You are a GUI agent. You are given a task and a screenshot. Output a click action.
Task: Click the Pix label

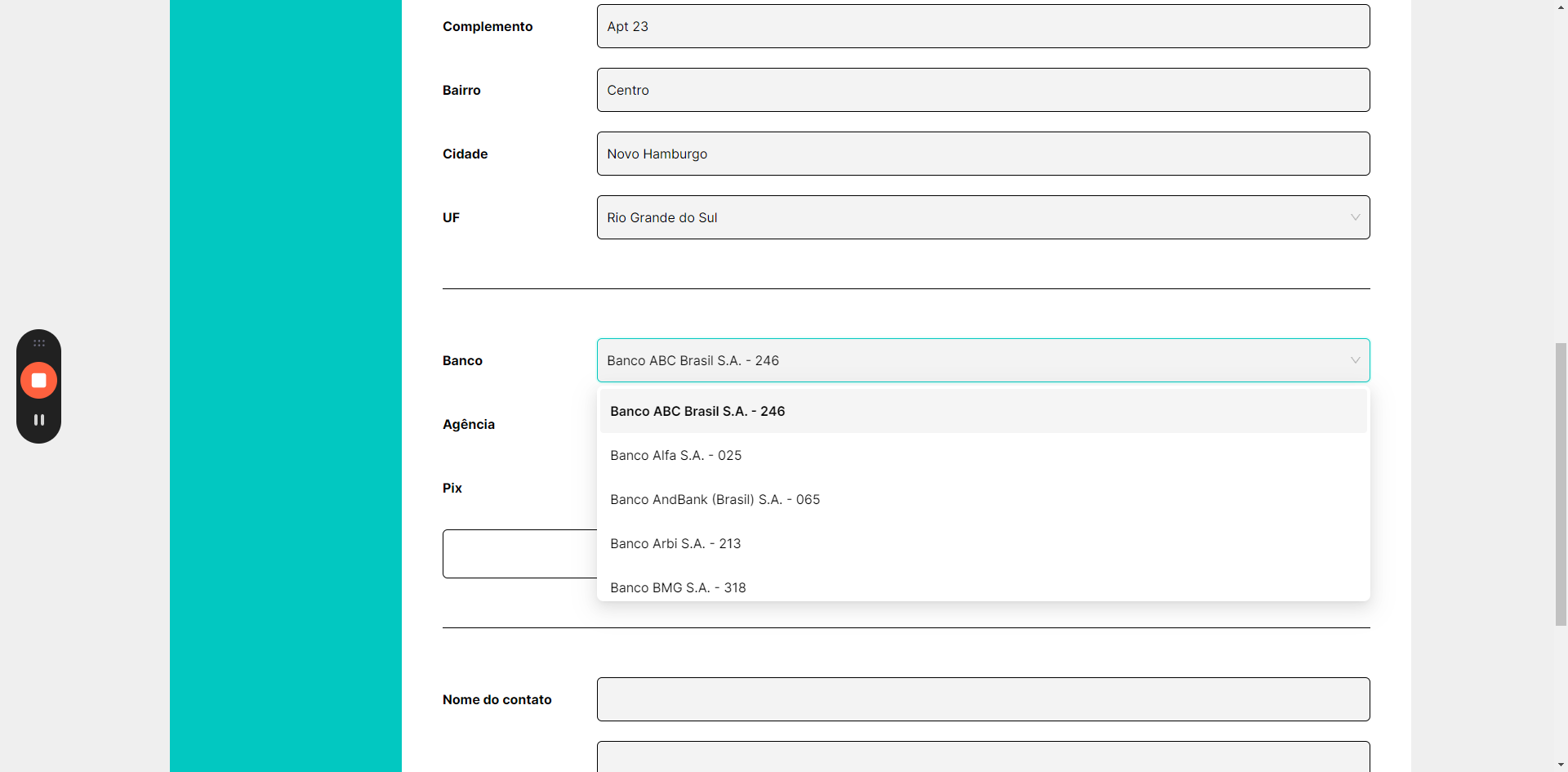point(452,488)
